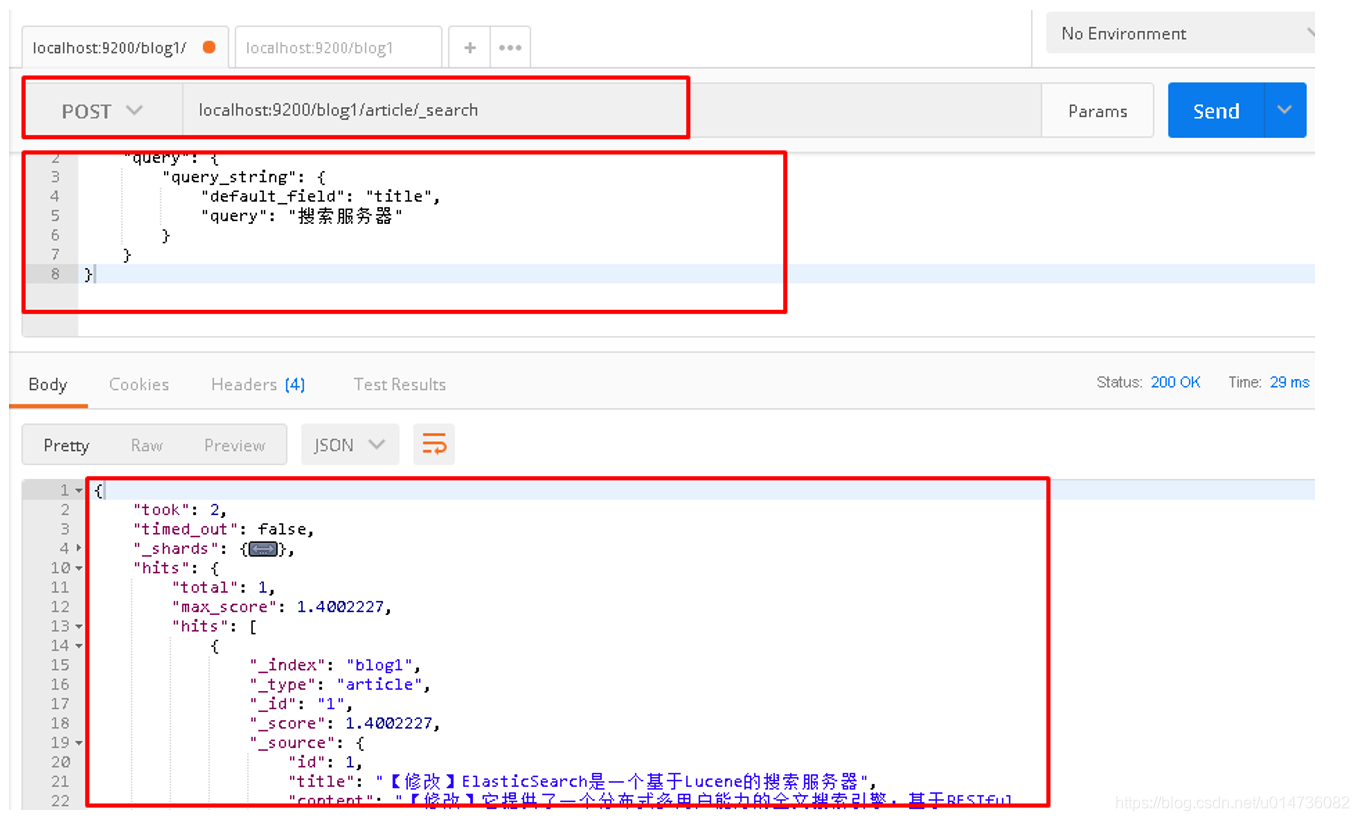Send the request with Send button
Viewport: 1359px width, 821px height.
(1216, 111)
